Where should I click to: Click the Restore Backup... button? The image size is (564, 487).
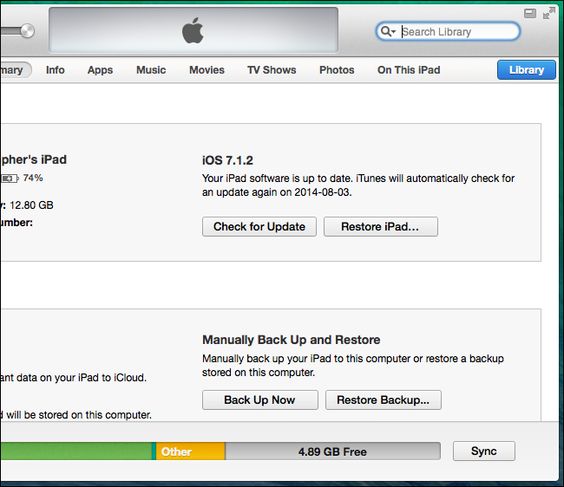[x=383, y=400]
